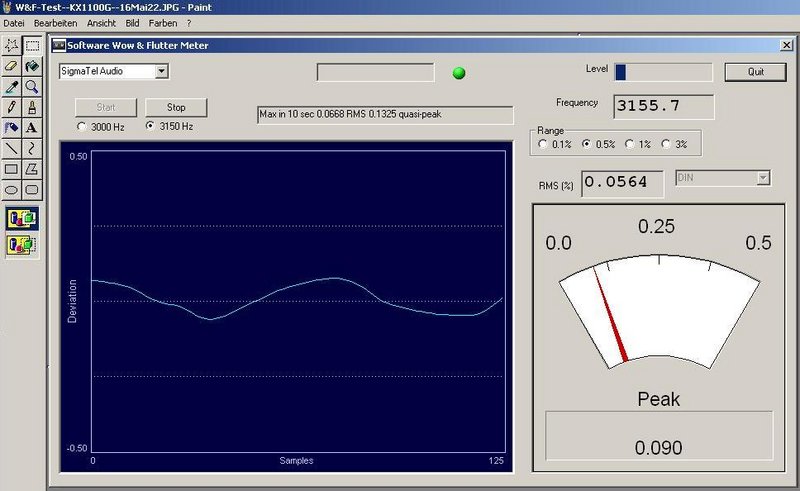Open the SigmaTel Audio device dropdown
Image resolution: width=800 pixels, height=491 pixels.
[162, 71]
